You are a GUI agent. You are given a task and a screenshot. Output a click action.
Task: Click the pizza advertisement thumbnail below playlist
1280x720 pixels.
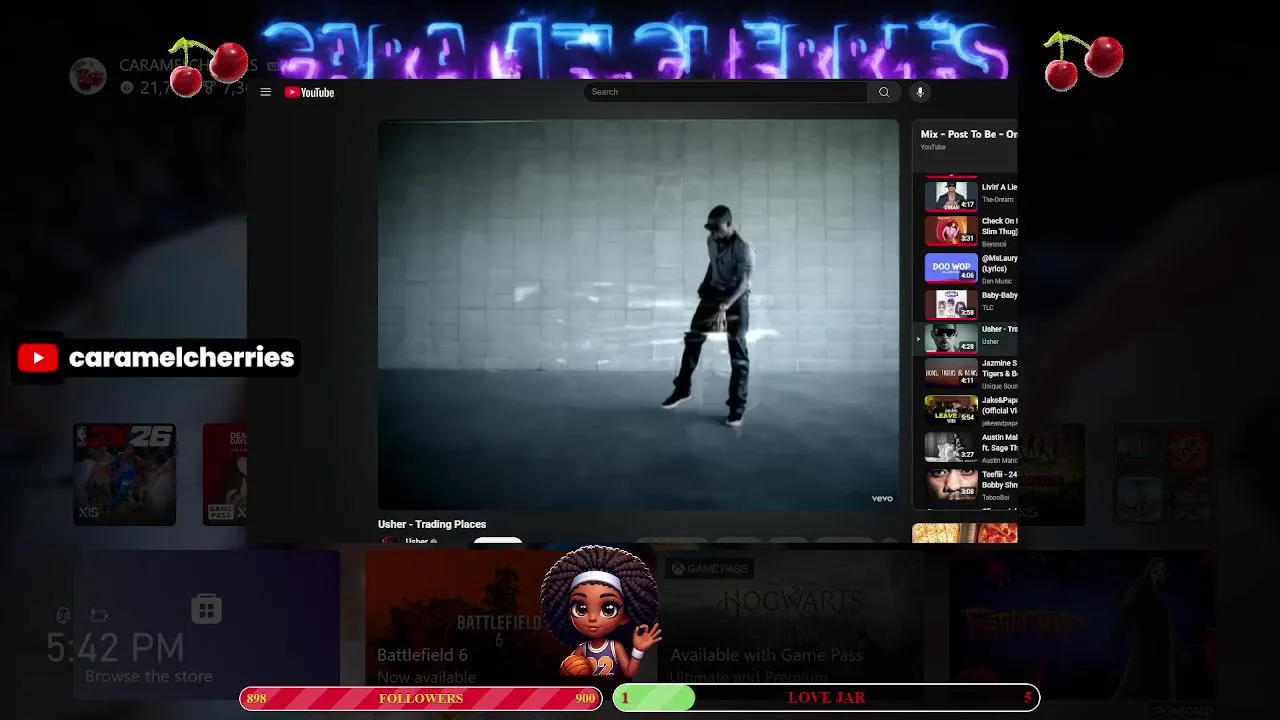click(964, 533)
